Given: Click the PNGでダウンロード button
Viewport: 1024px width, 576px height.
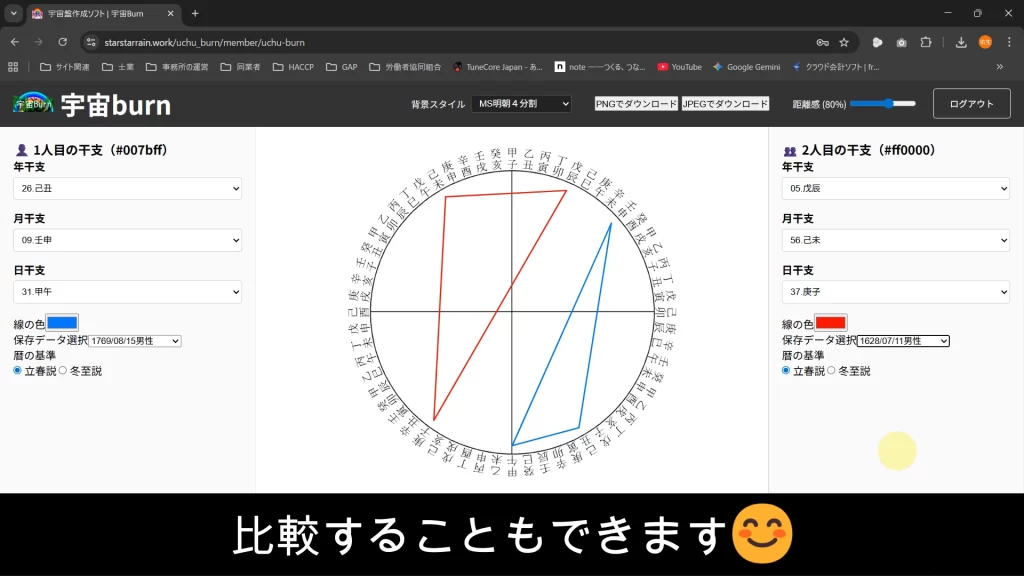Looking at the screenshot, I should [x=636, y=104].
